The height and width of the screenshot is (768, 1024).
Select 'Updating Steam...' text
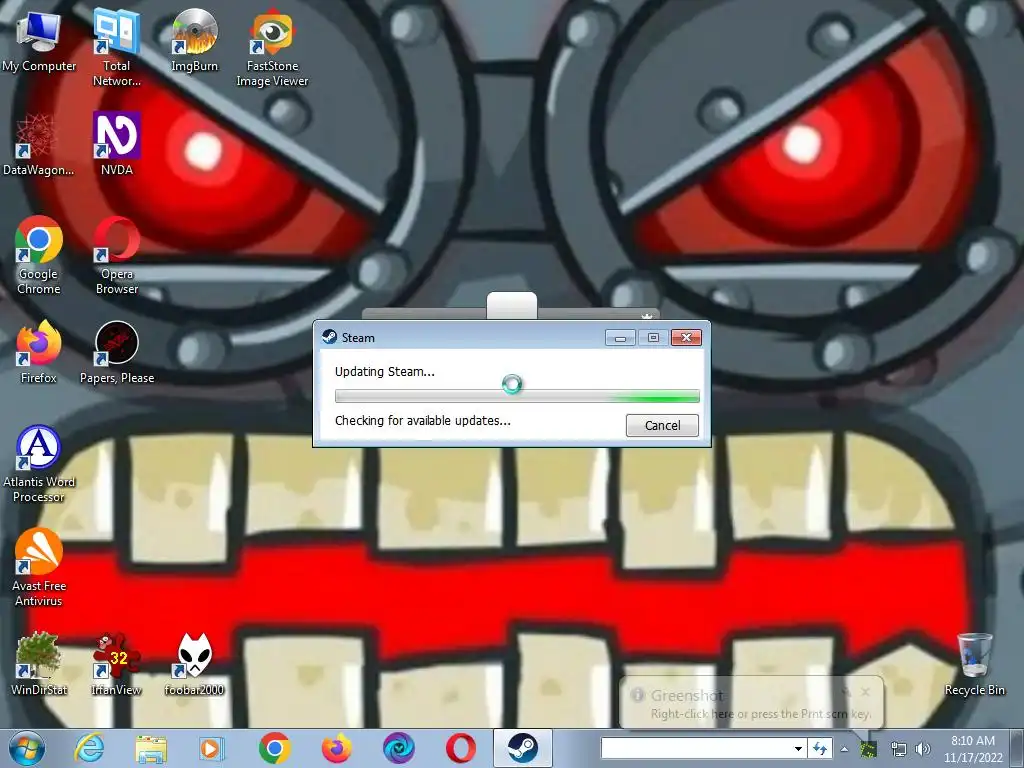click(x=385, y=372)
